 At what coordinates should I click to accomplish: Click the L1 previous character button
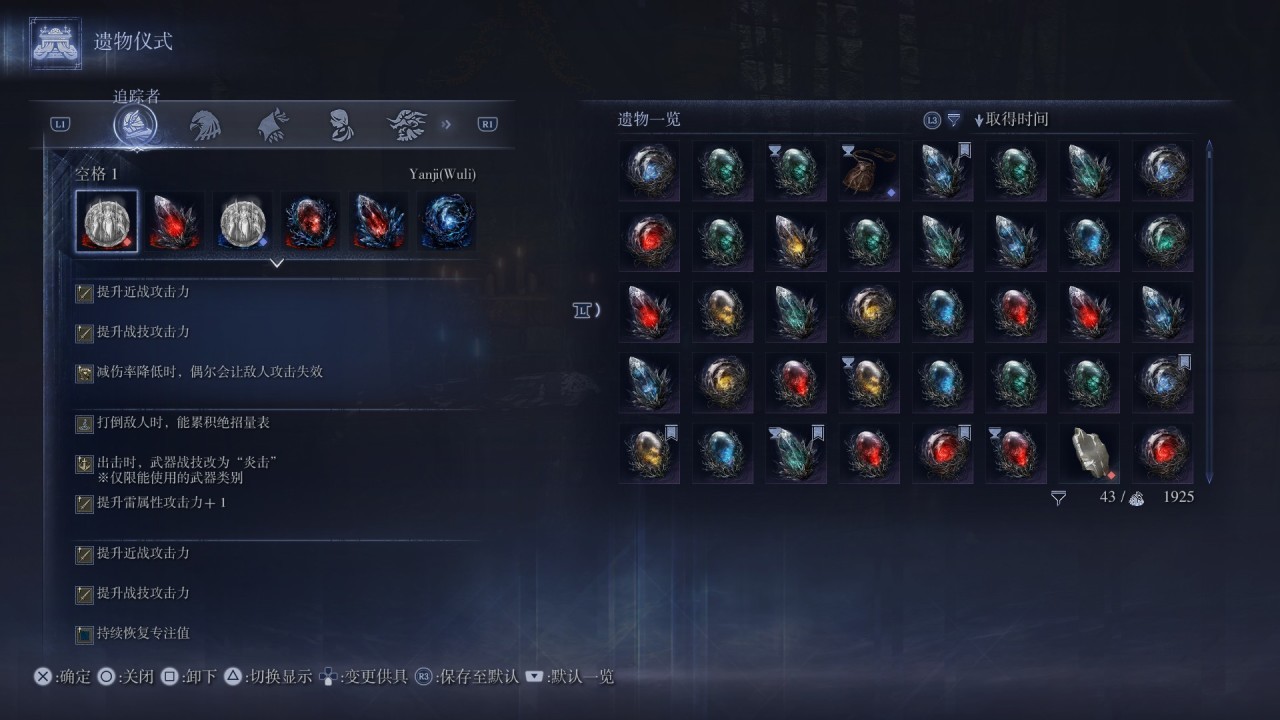coord(60,124)
